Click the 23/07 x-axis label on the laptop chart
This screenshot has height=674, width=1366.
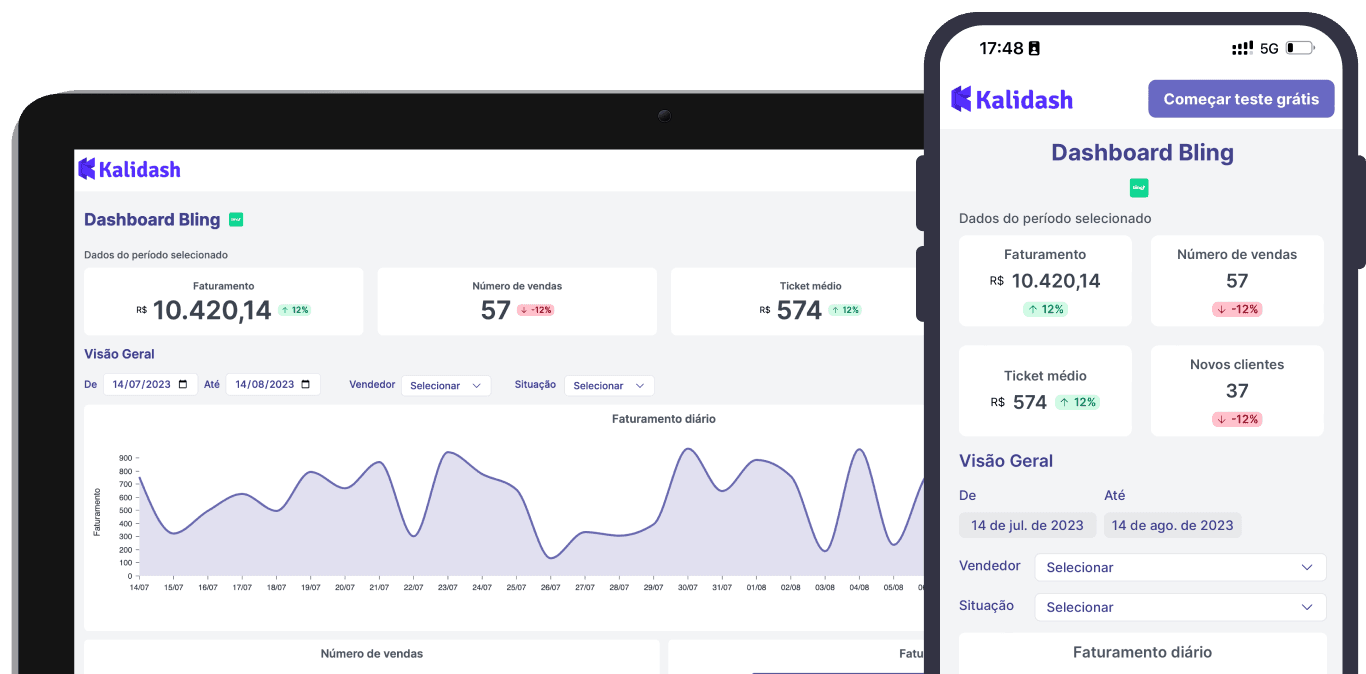pyautogui.click(x=447, y=587)
